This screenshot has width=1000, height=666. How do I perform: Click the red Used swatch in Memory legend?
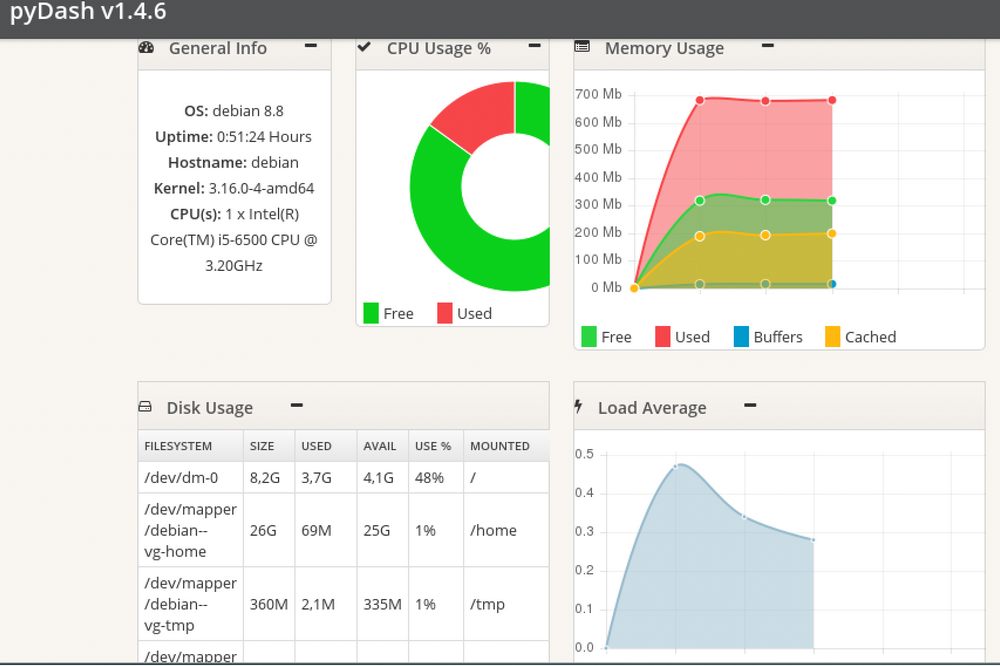[661, 335]
